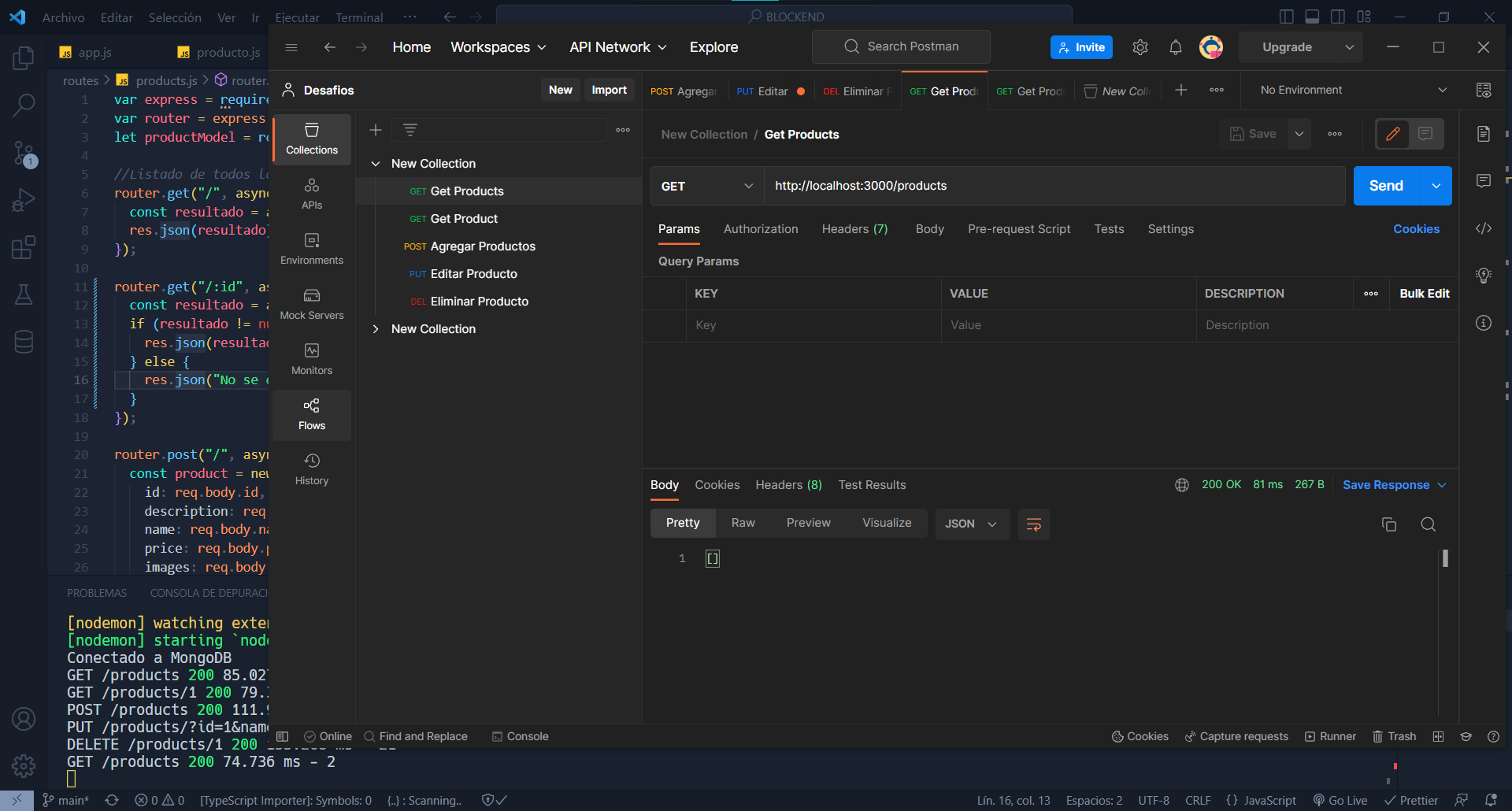1512x811 pixels.
Task: Search within the response body
Action: (1429, 524)
